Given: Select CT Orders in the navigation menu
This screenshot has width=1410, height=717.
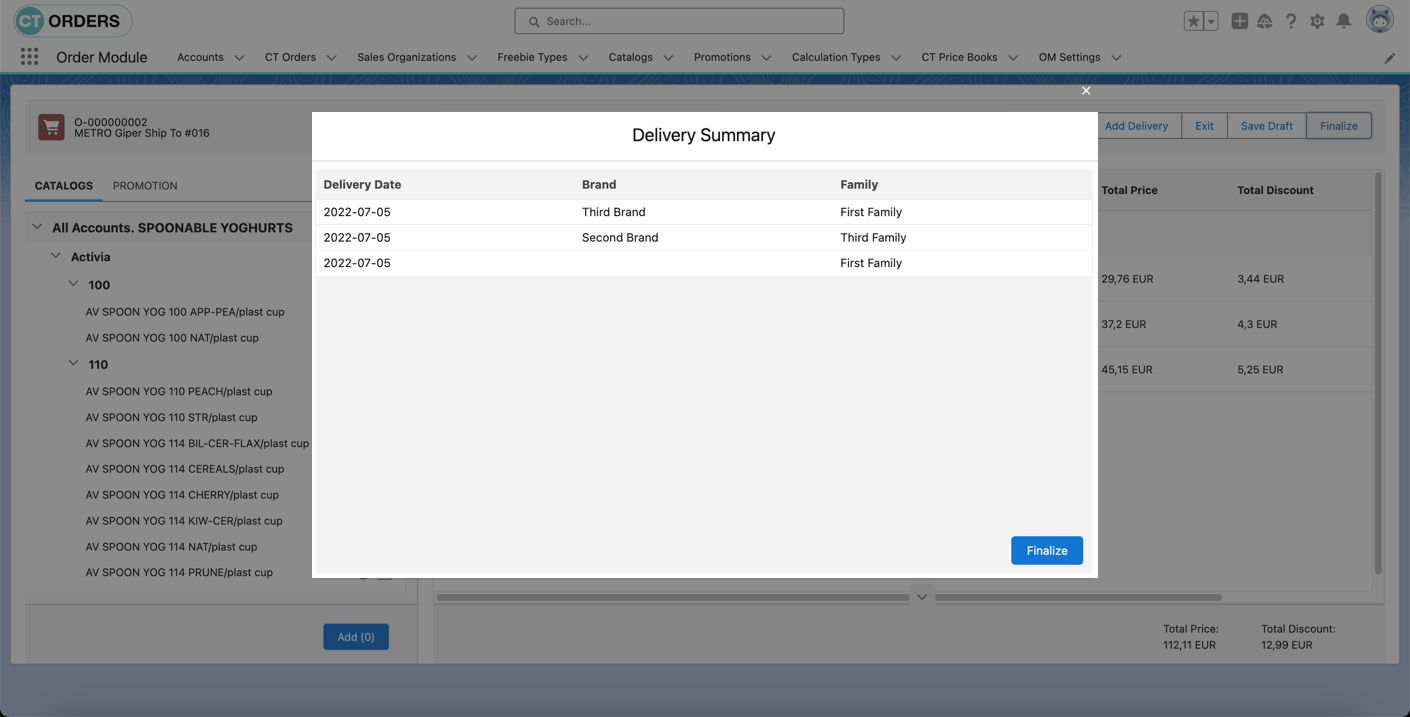Looking at the screenshot, I should coord(290,57).
